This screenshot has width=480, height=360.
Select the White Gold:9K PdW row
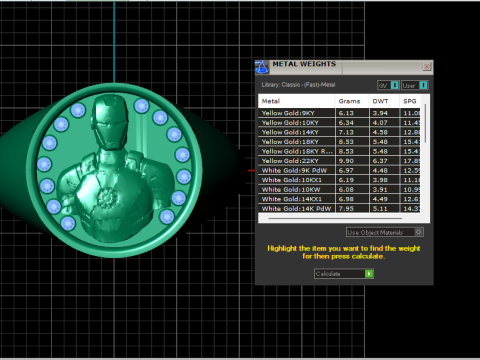click(339, 171)
